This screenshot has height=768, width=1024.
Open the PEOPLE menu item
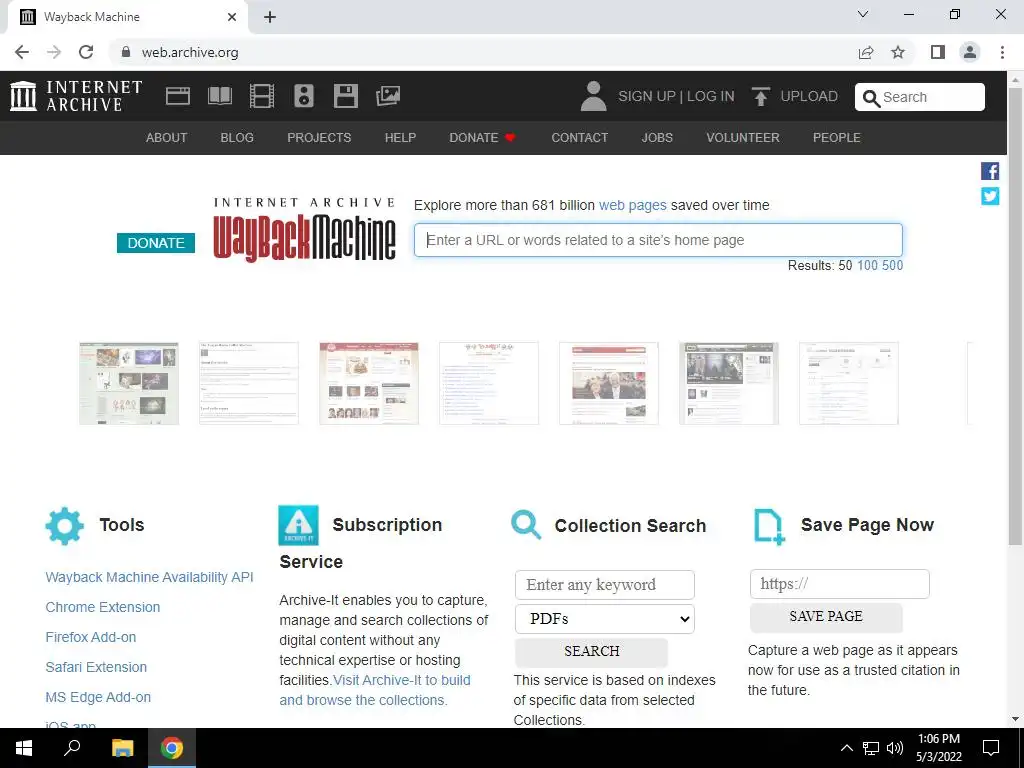point(837,138)
